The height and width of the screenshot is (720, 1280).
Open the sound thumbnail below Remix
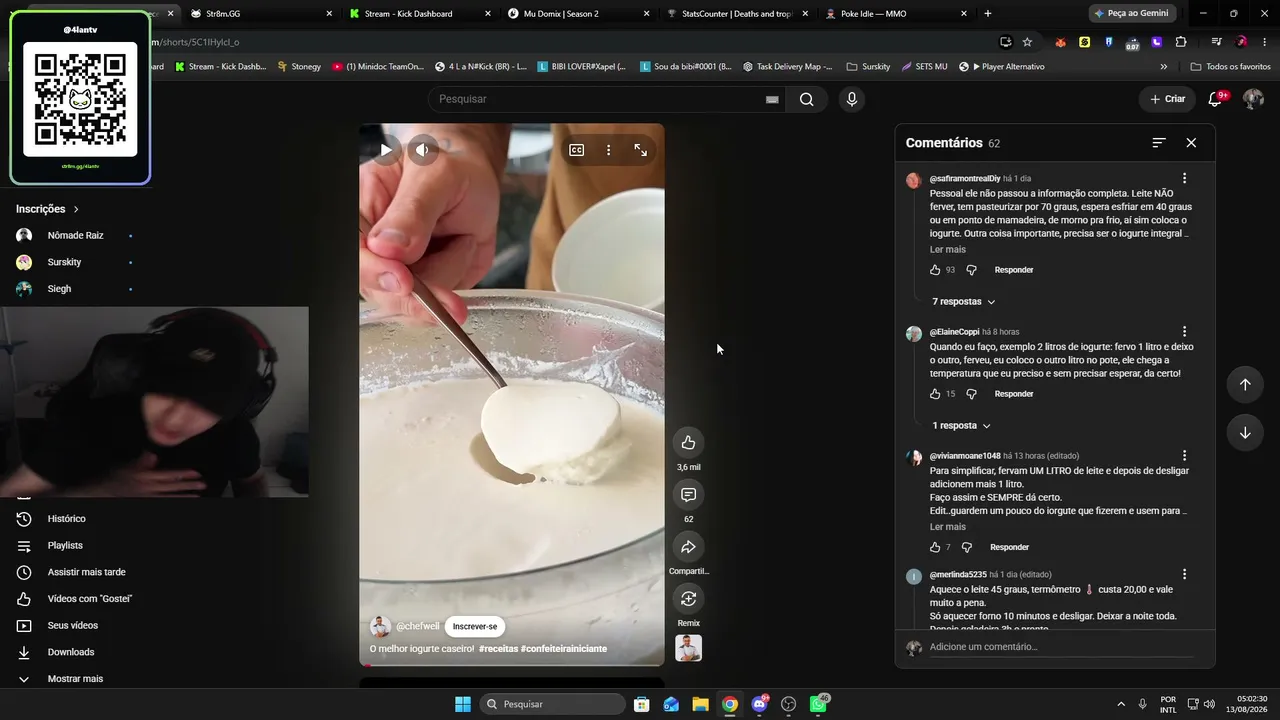pos(688,648)
